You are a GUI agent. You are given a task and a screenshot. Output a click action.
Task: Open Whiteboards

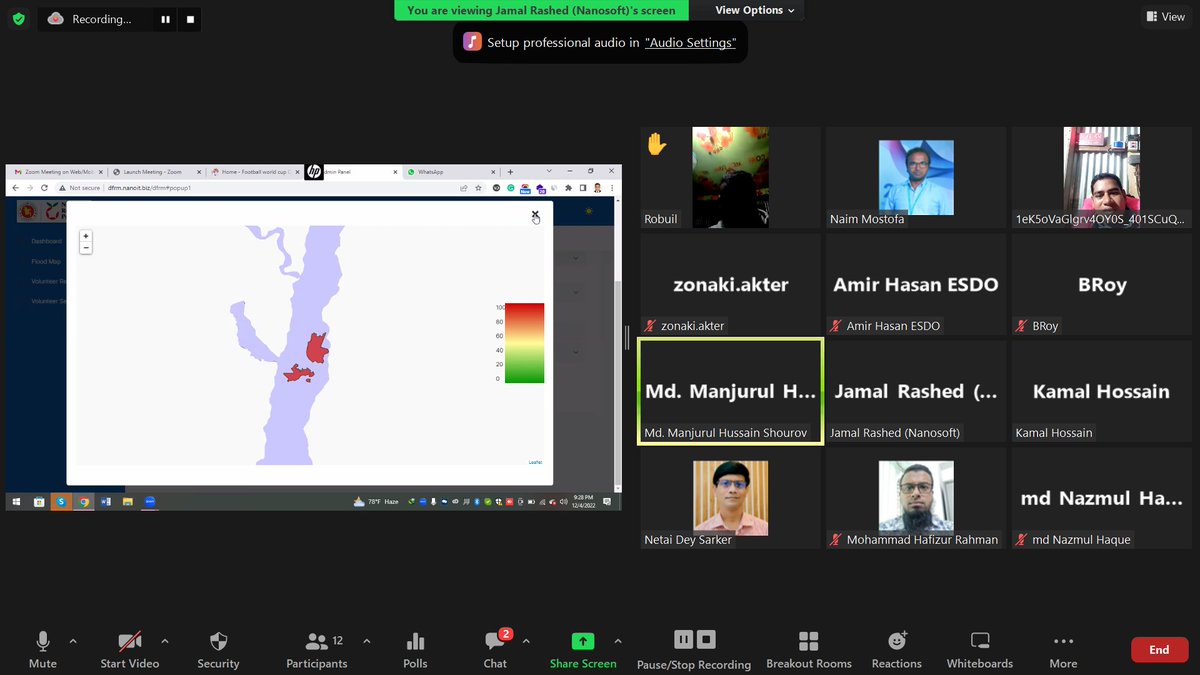tap(980, 649)
